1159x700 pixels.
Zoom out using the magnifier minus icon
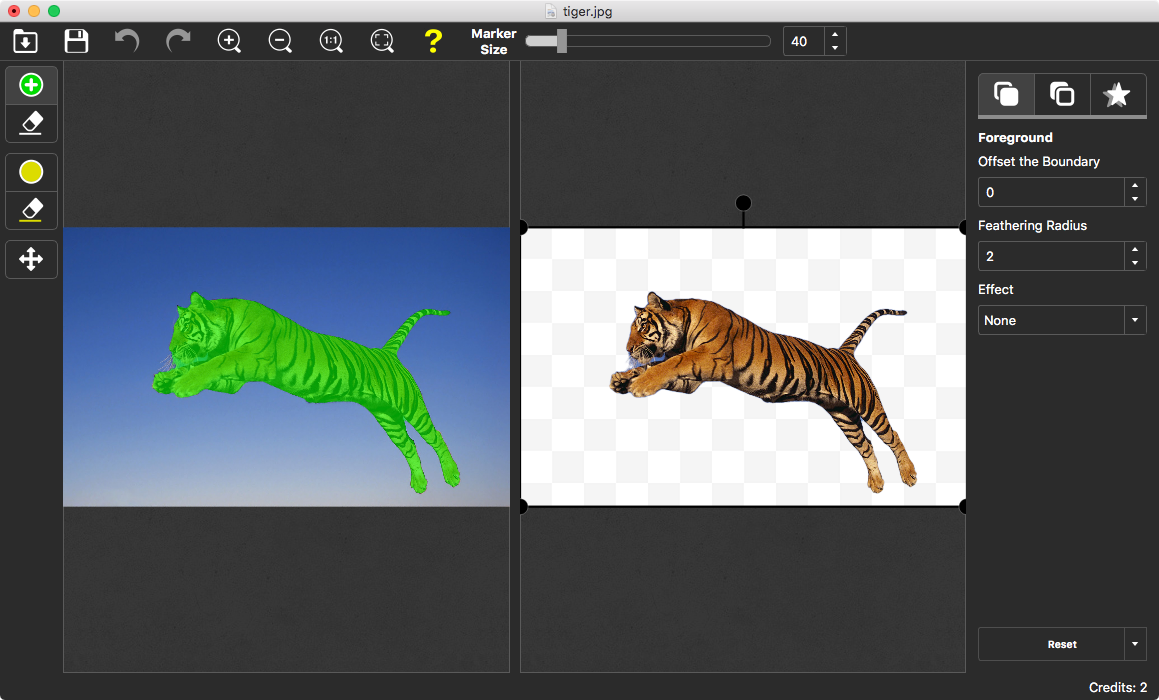tap(280, 41)
